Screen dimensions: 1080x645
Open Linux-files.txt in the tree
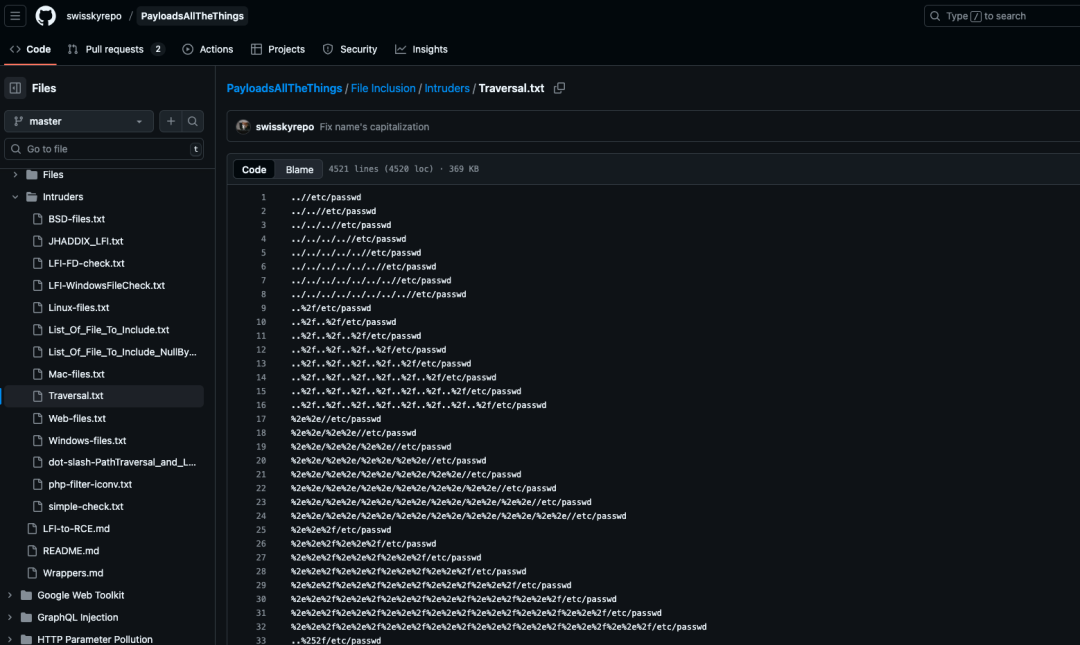pyautogui.click(x=79, y=307)
